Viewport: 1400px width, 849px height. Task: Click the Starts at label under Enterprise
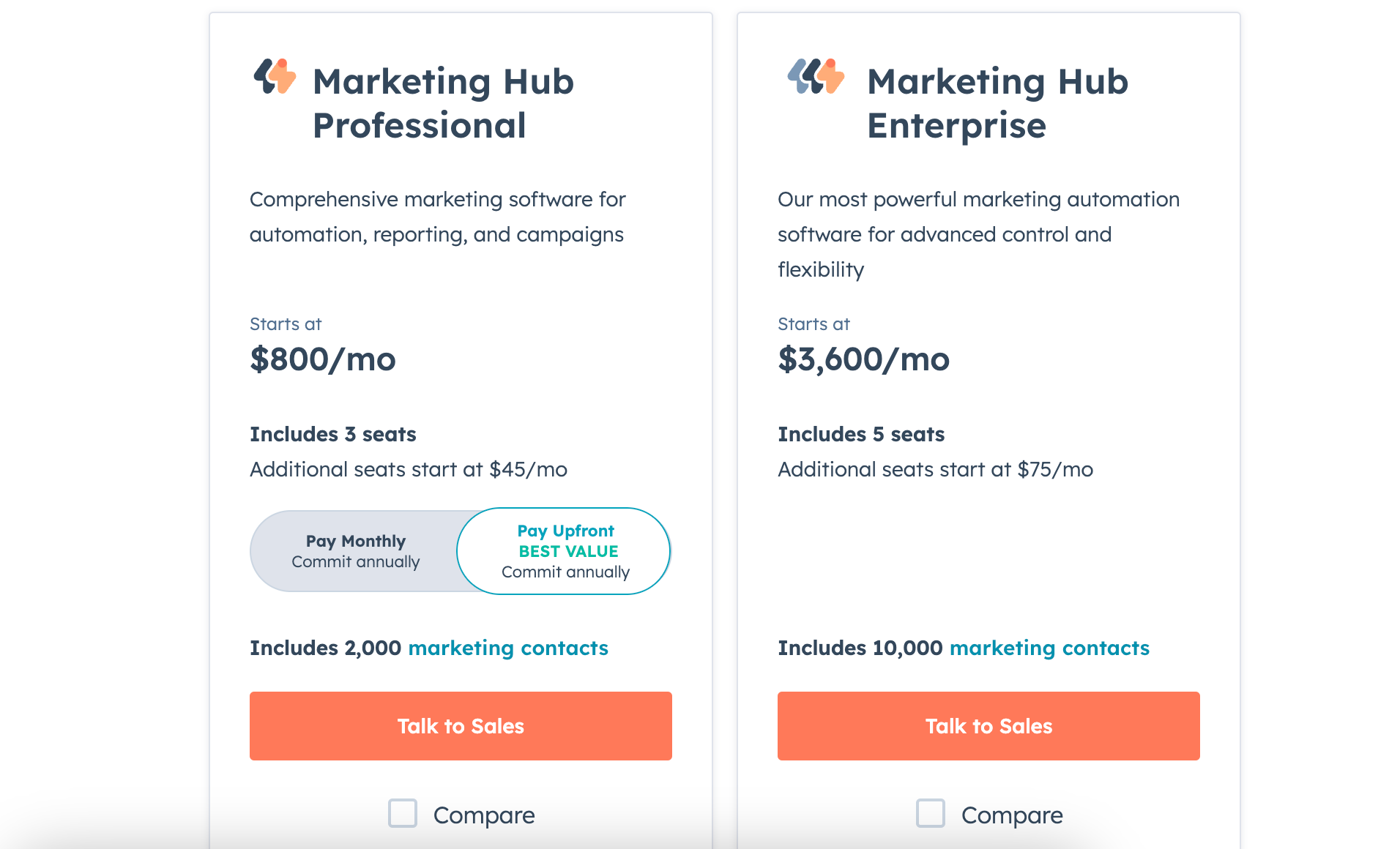tap(814, 323)
